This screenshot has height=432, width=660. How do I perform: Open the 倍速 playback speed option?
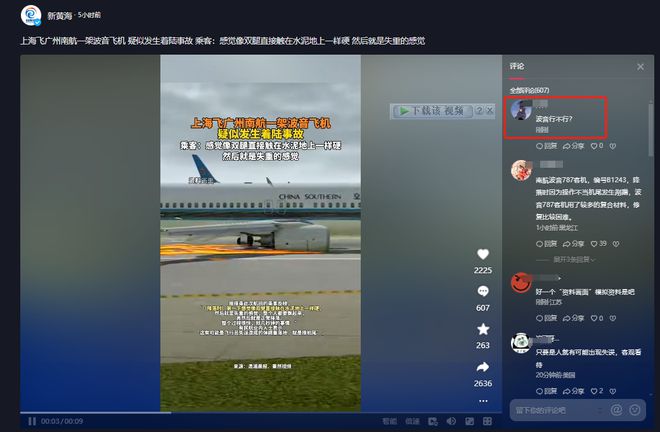click(x=412, y=421)
